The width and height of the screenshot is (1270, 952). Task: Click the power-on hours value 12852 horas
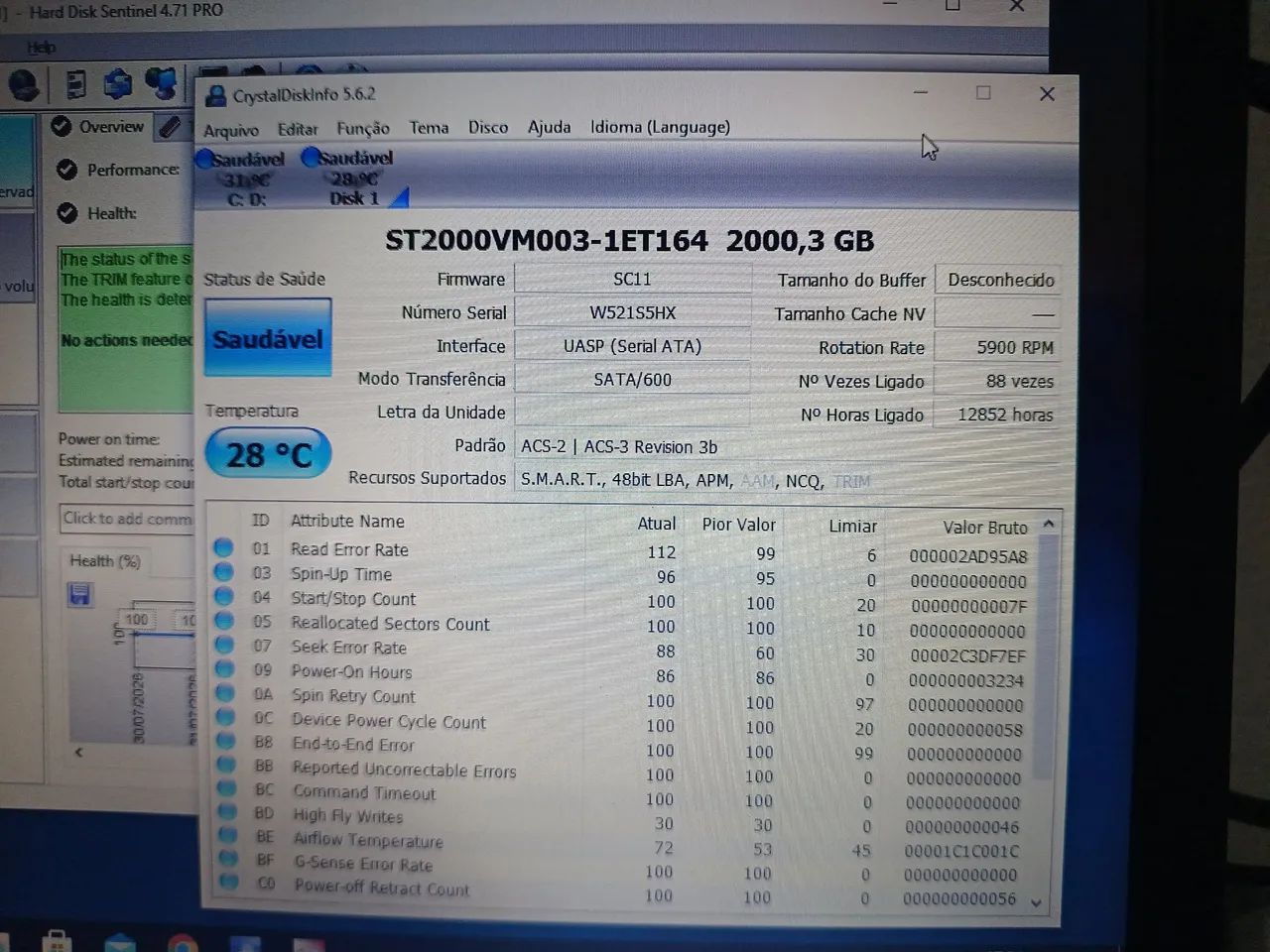pyautogui.click(x=997, y=415)
